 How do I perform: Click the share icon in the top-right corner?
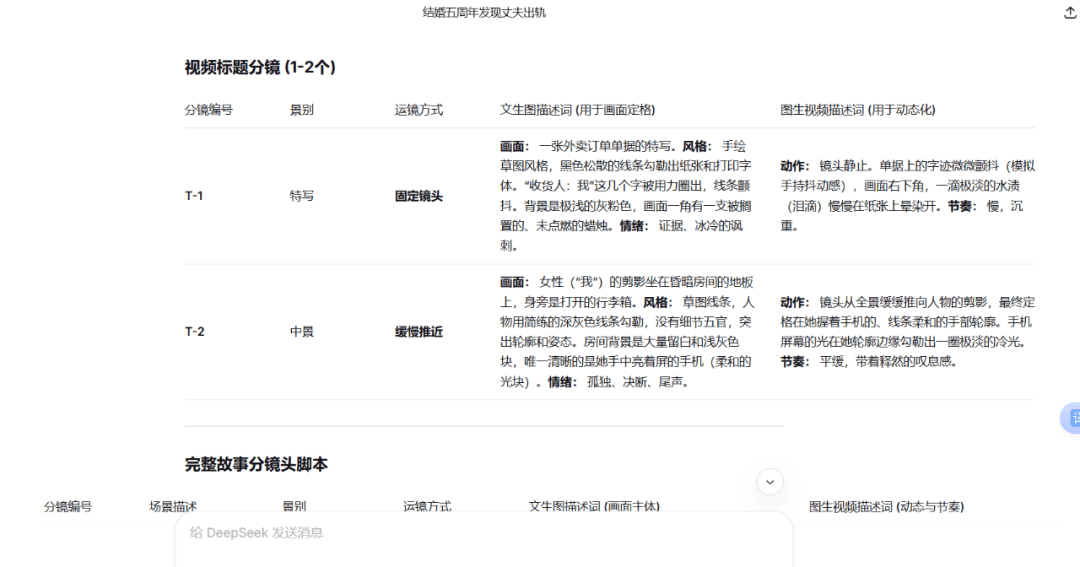(1070, 13)
